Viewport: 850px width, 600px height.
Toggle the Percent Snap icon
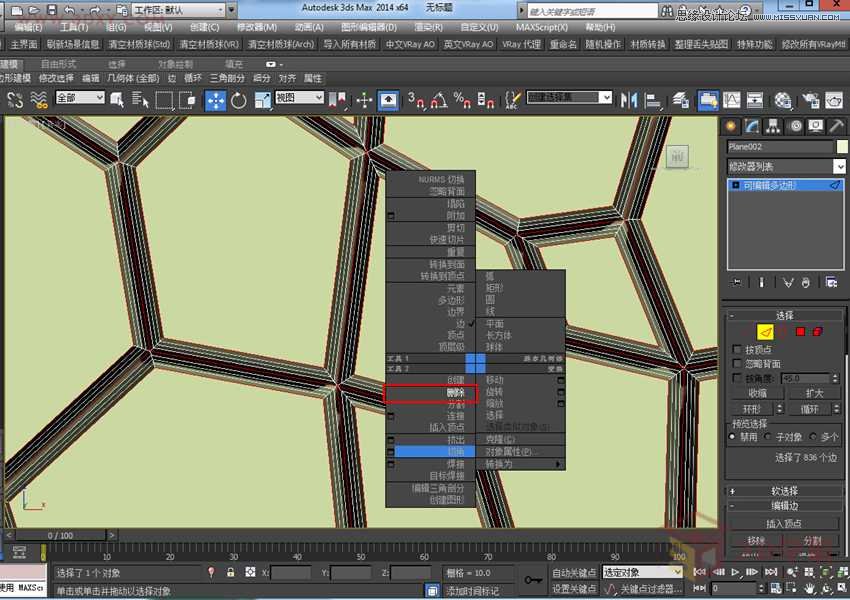click(462, 100)
